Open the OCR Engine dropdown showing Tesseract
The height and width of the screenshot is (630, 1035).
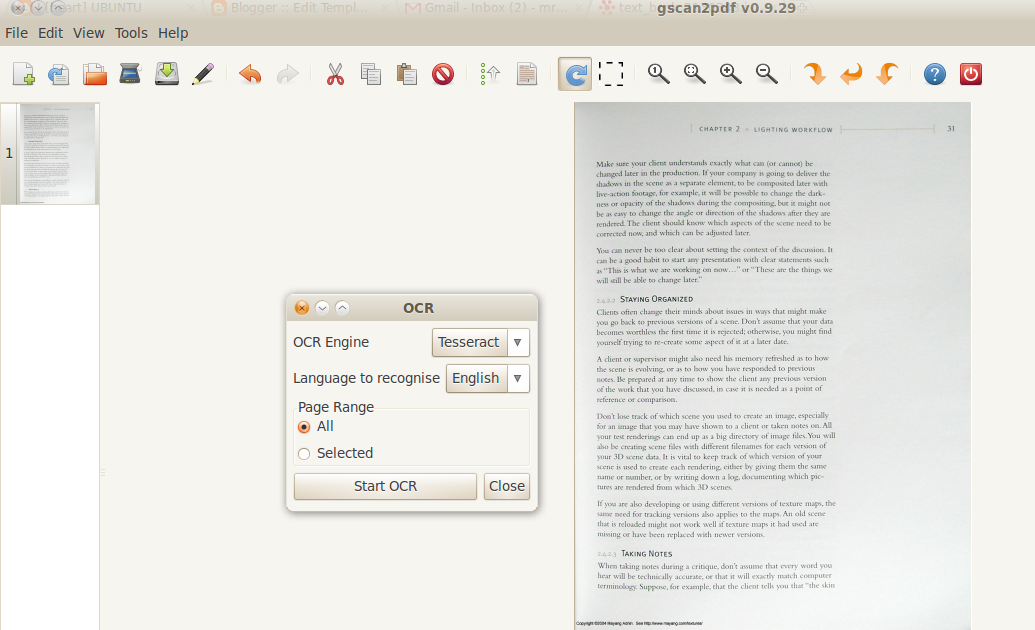(x=481, y=342)
